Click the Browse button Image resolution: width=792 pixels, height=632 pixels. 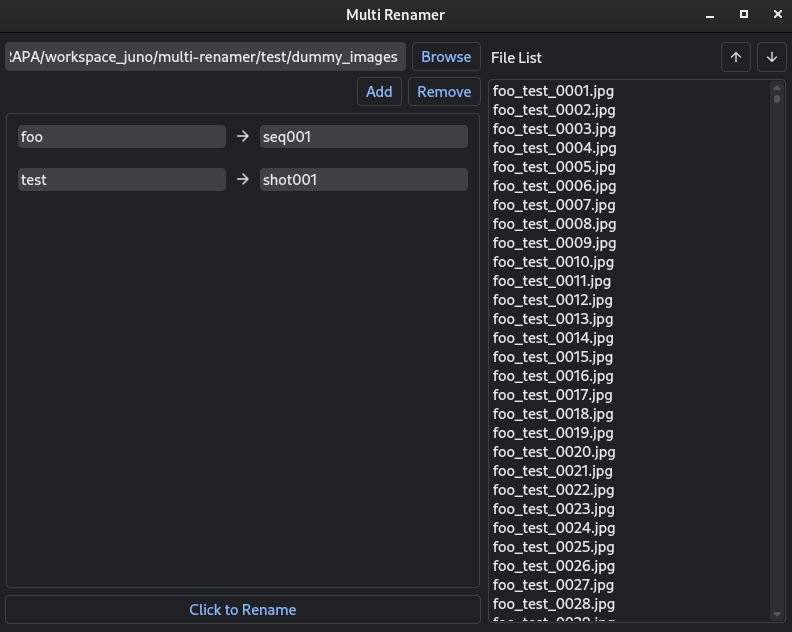446,57
